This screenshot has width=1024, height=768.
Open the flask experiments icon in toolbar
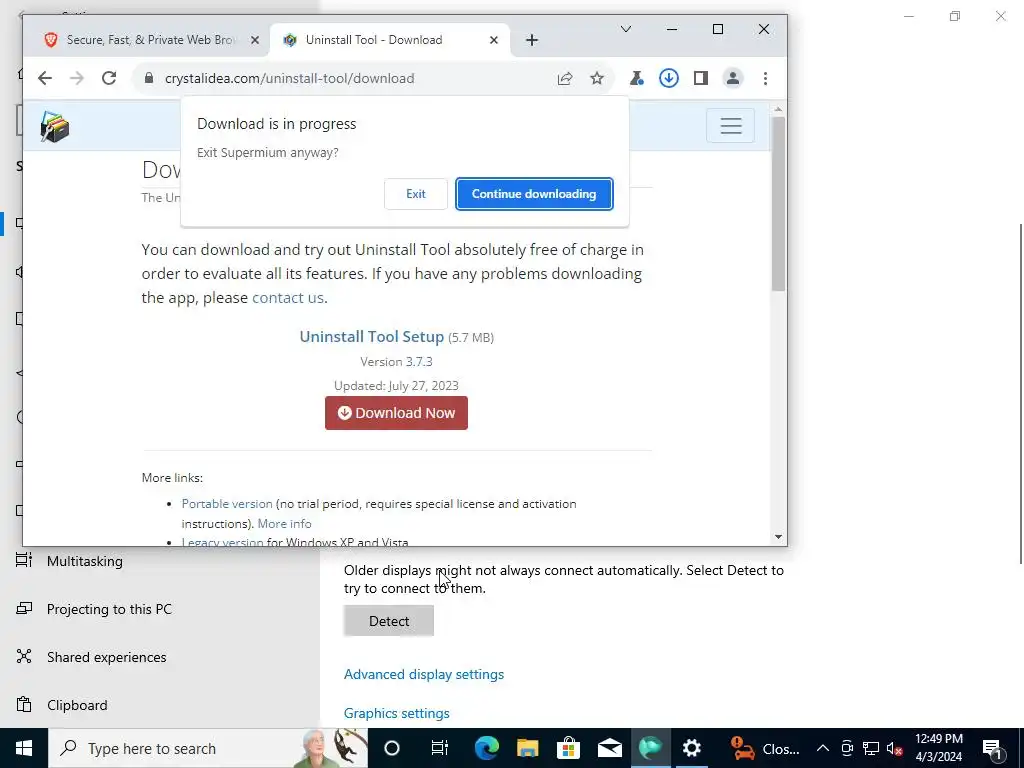click(x=637, y=78)
